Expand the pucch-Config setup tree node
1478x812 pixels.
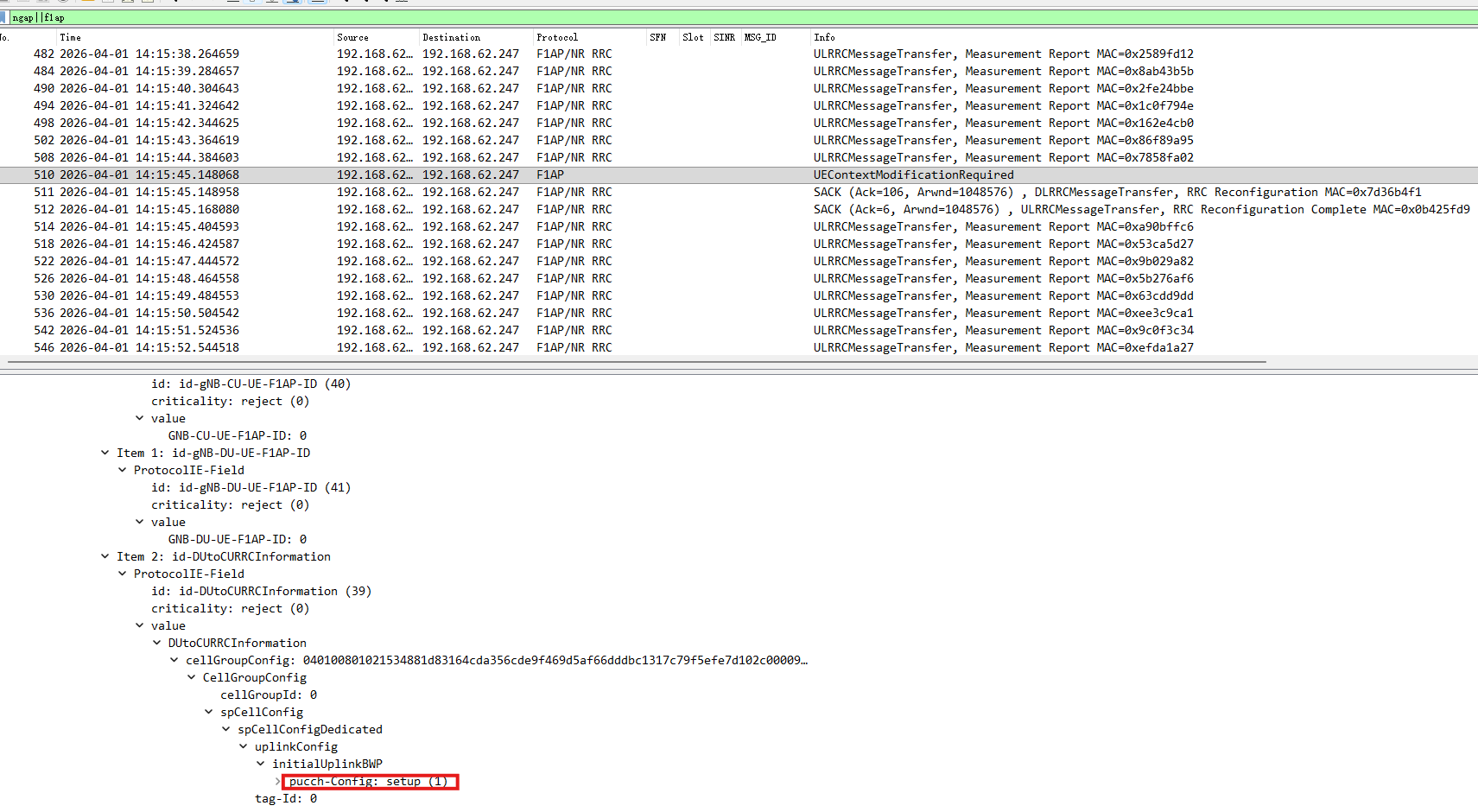pos(278,781)
